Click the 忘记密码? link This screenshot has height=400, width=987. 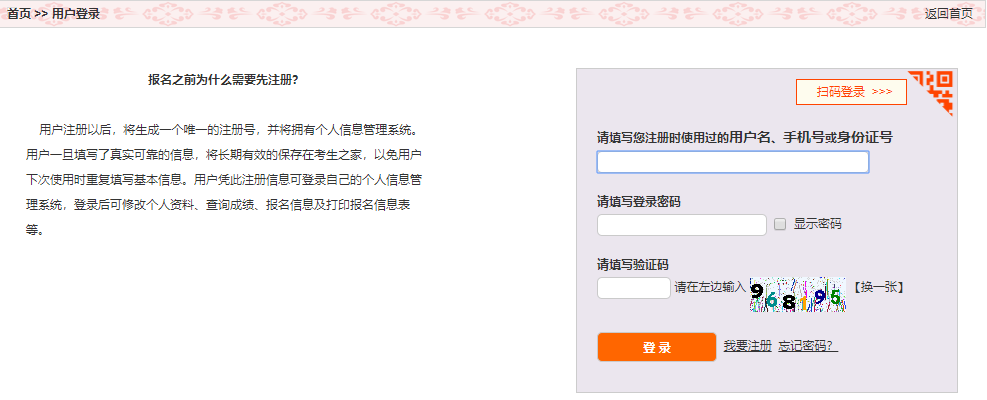(x=807, y=346)
